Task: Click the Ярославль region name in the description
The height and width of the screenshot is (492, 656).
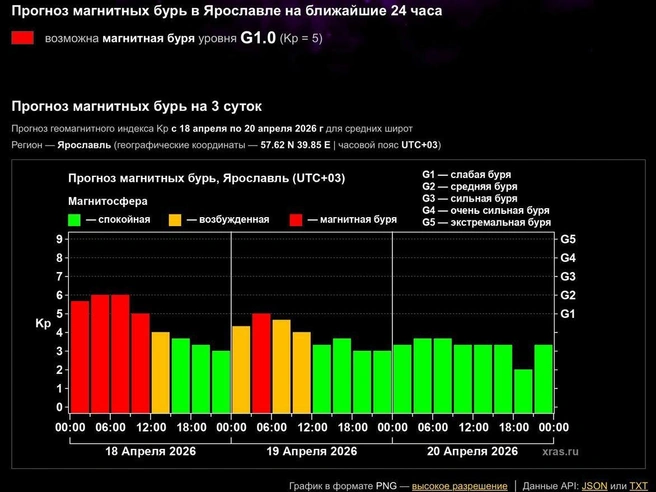Action: pyautogui.click(x=84, y=145)
